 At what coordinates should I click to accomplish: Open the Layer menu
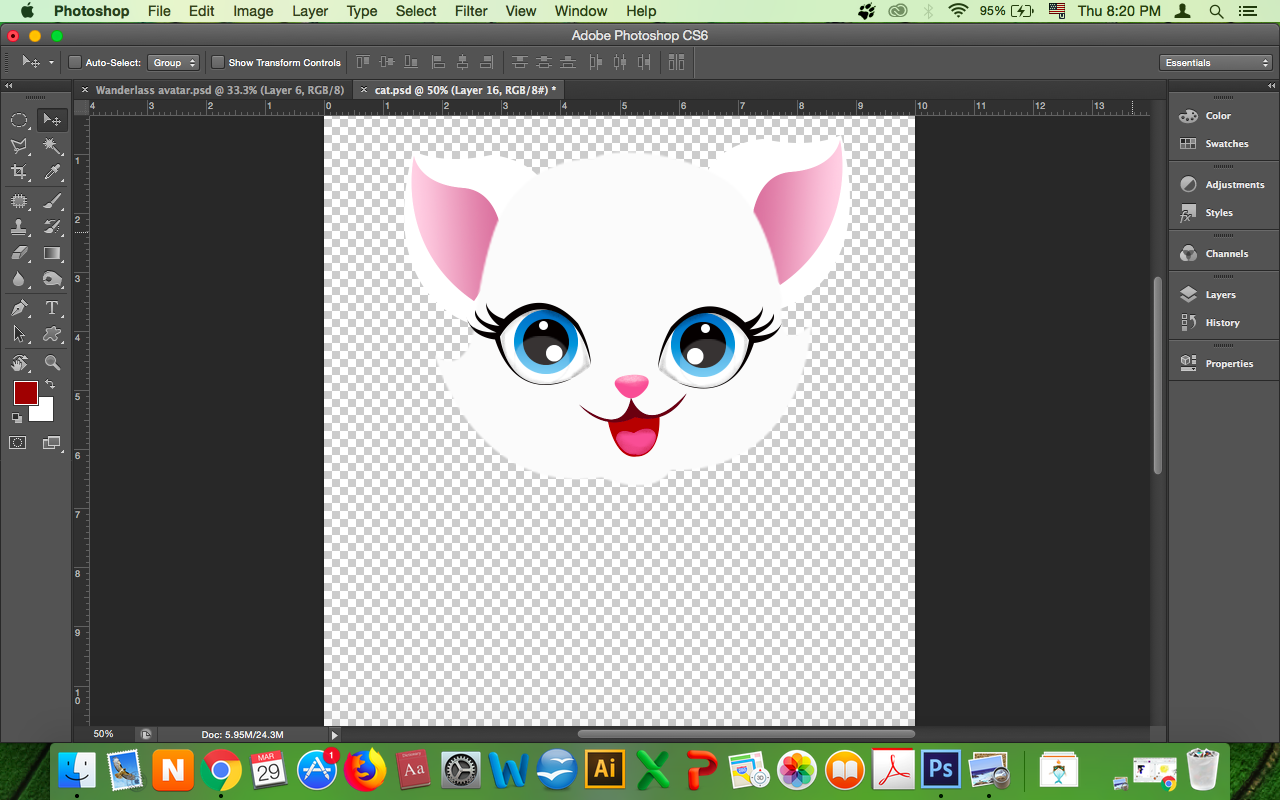point(310,11)
